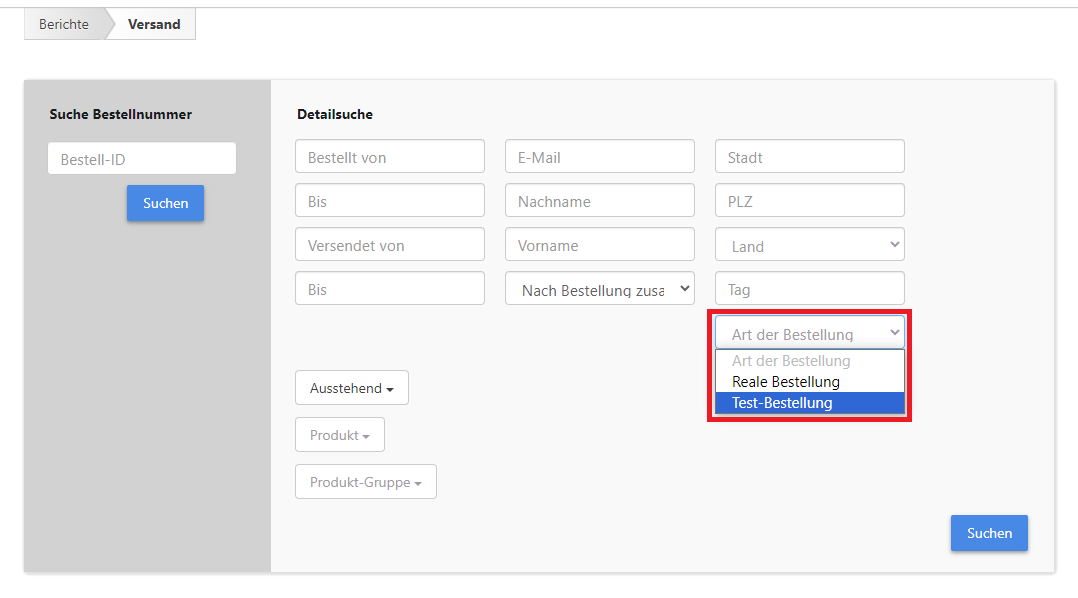The width and height of the screenshot is (1078, 598).
Task: Focus the PLZ postal code field
Action: click(x=809, y=200)
